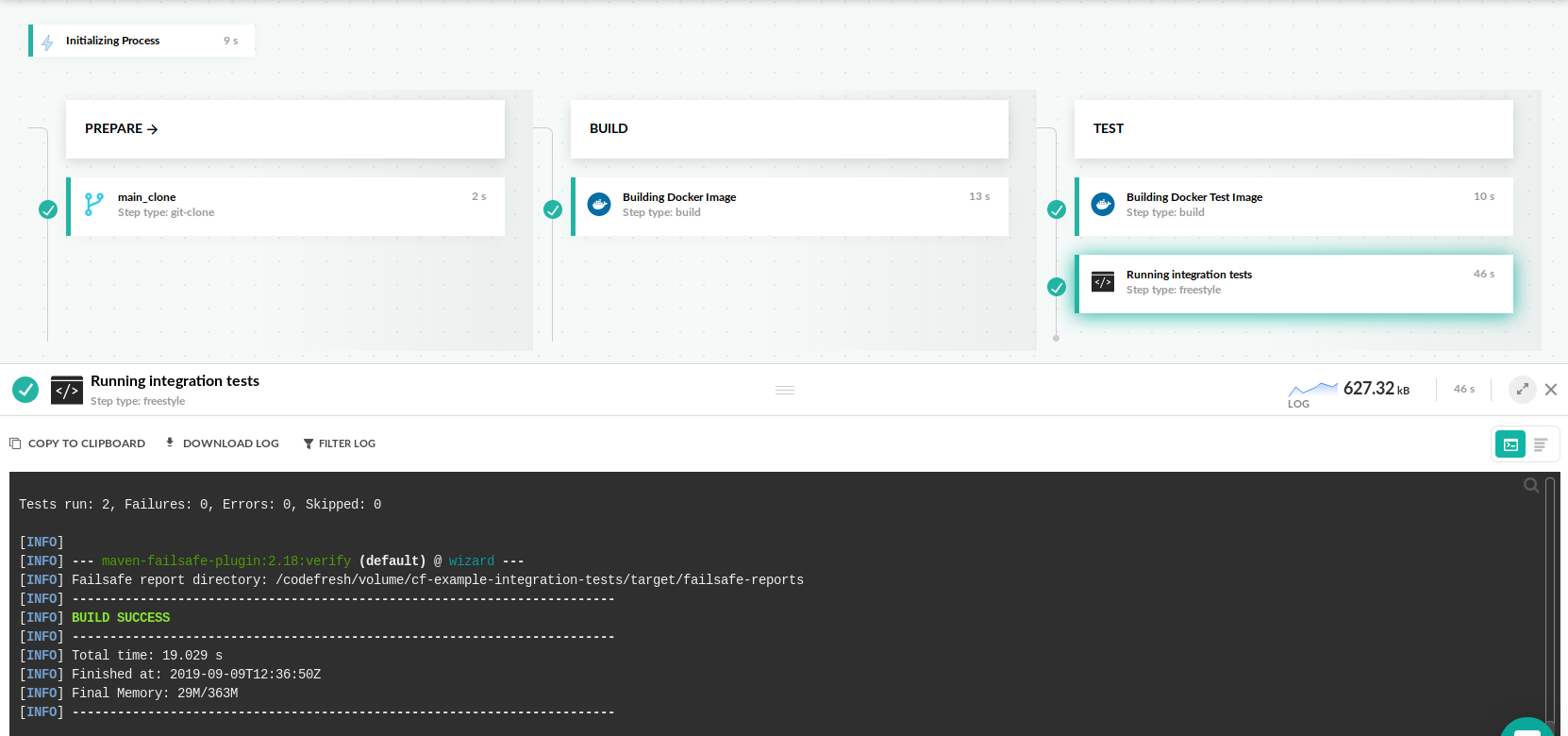Download the log file
The height and width of the screenshot is (736, 1568).
pos(222,443)
